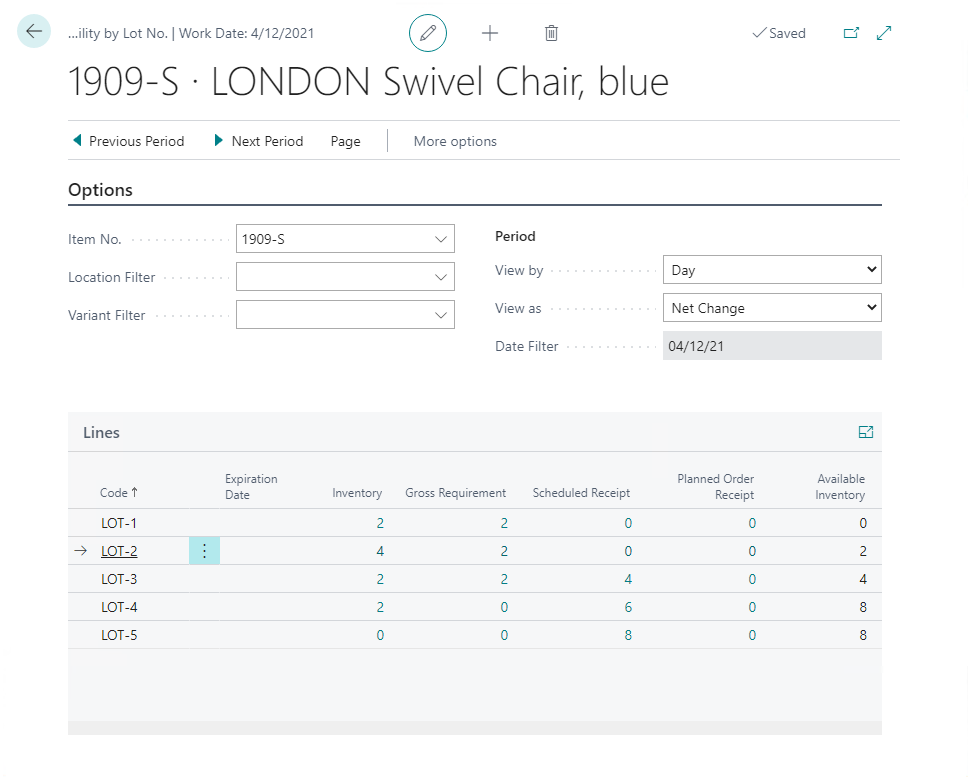The image size is (968, 777).
Task: Sort by the Code column header
Action: pos(119,492)
